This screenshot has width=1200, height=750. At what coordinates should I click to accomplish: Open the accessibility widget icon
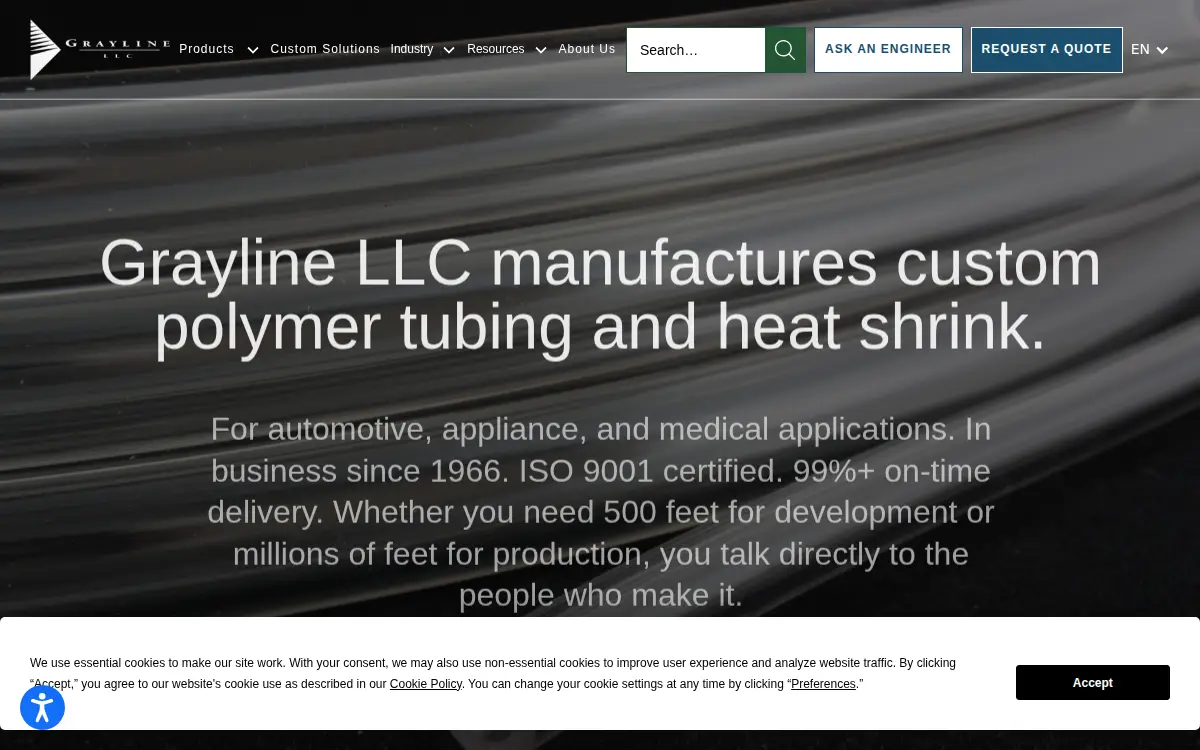pyautogui.click(x=42, y=708)
